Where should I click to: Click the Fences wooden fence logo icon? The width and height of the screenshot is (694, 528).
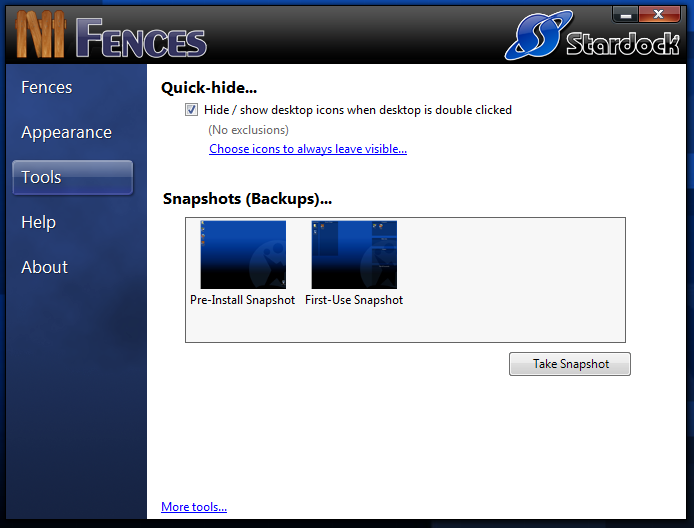[x=40, y=35]
